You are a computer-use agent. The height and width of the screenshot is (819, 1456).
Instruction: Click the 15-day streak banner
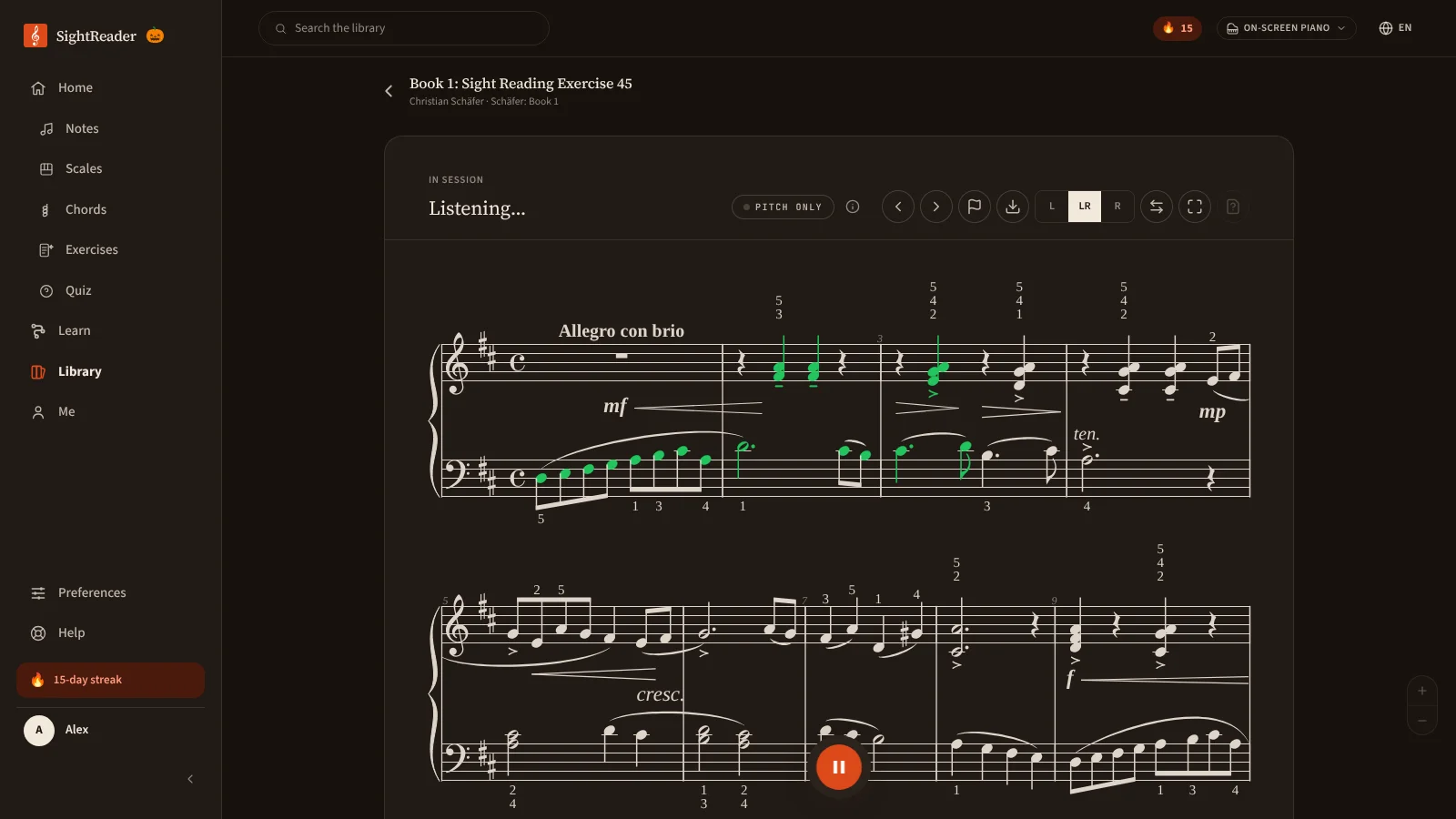click(110, 680)
